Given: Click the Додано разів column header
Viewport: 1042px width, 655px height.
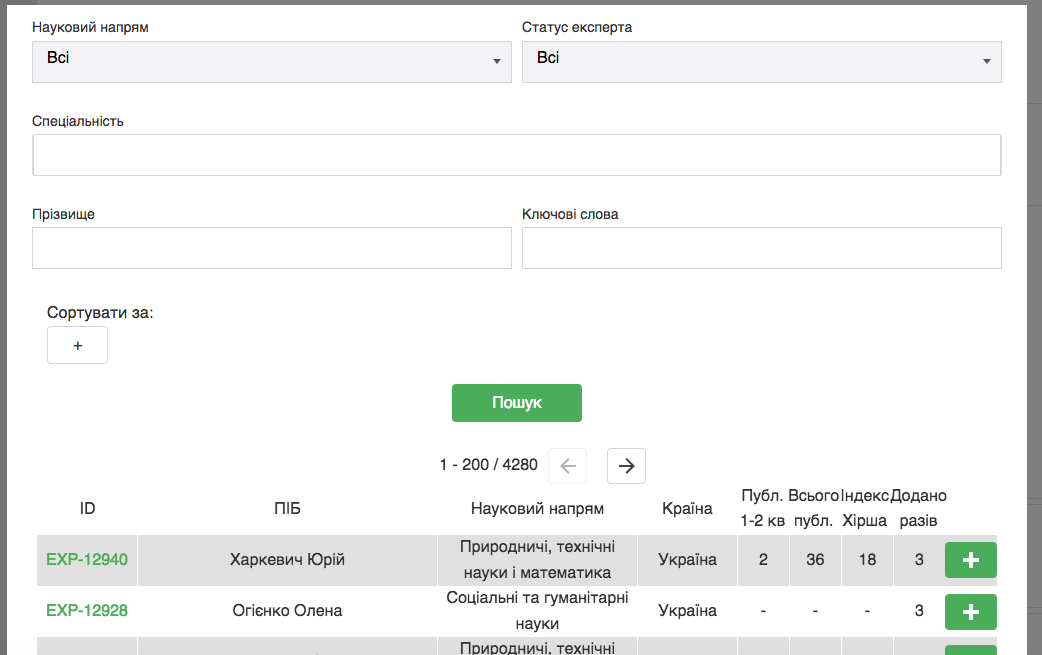Looking at the screenshot, I should 918,508.
